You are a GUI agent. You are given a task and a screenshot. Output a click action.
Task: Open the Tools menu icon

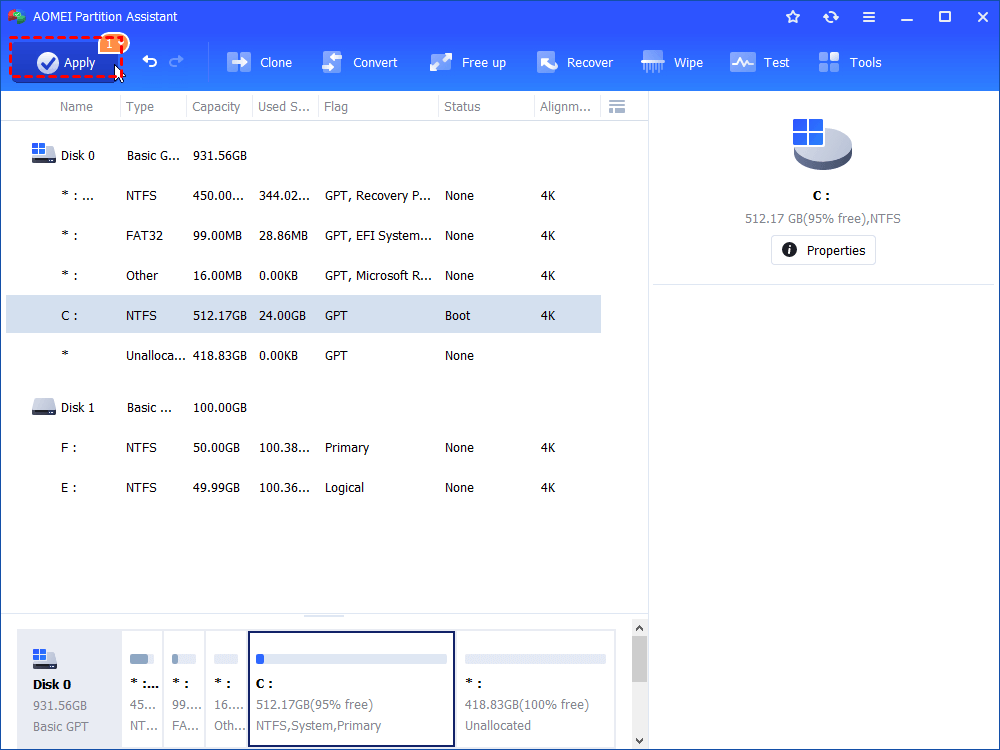coord(849,62)
